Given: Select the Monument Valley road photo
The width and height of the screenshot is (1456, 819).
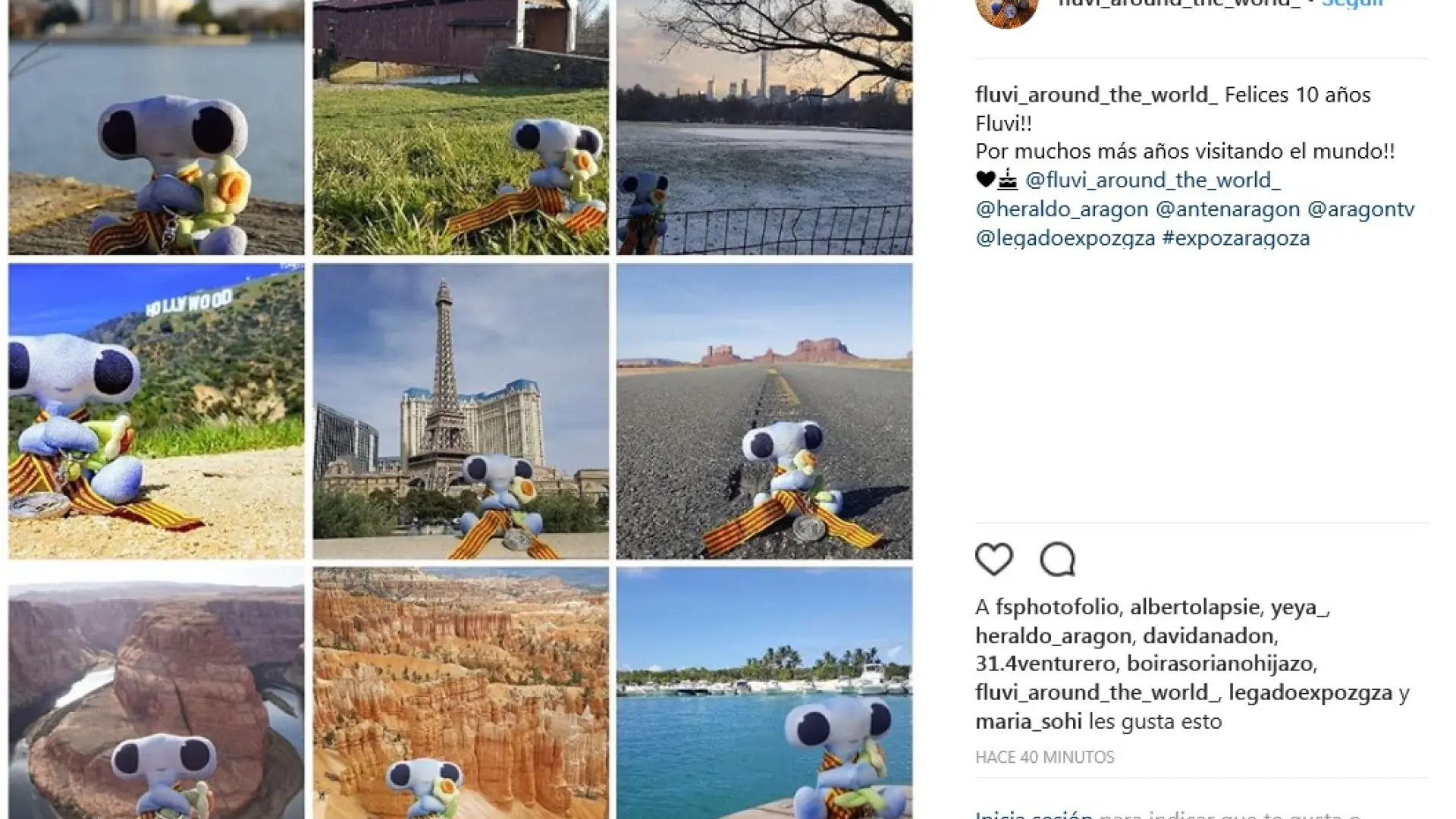Looking at the screenshot, I should [x=764, y=411].
